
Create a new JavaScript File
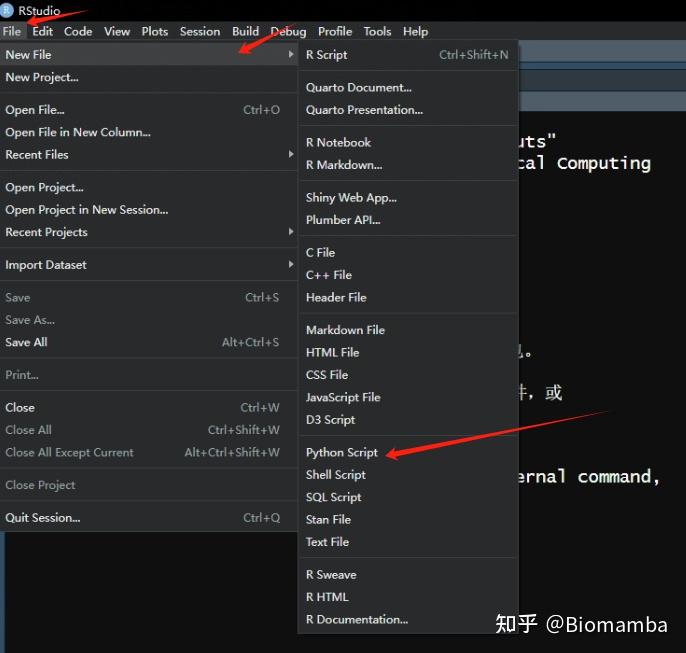coord(408,397)
